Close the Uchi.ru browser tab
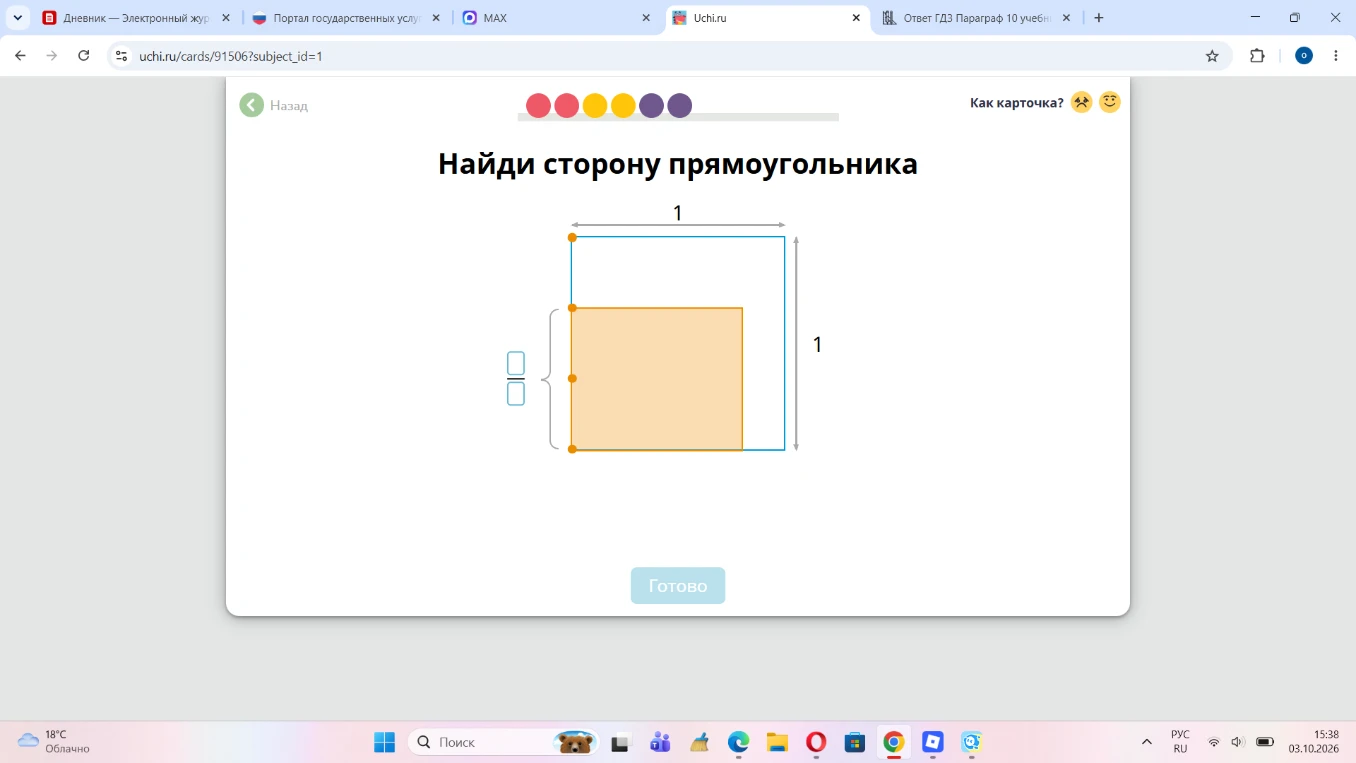The height and width of the screenshot is (763, 1356). [x=856, y=18]
